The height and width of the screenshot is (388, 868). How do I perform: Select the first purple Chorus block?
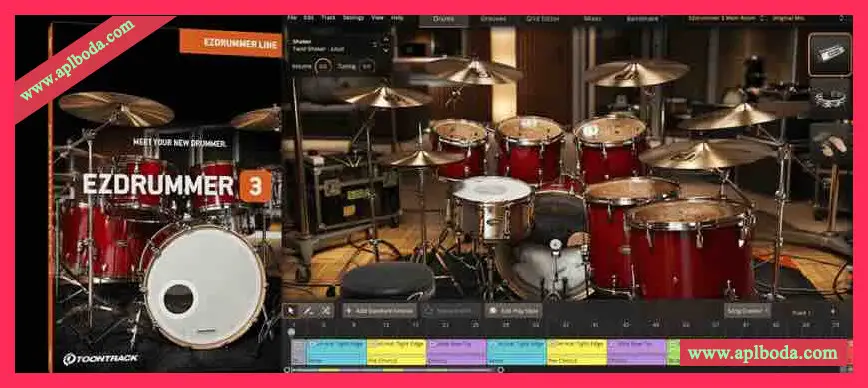[x=456, y=352]
